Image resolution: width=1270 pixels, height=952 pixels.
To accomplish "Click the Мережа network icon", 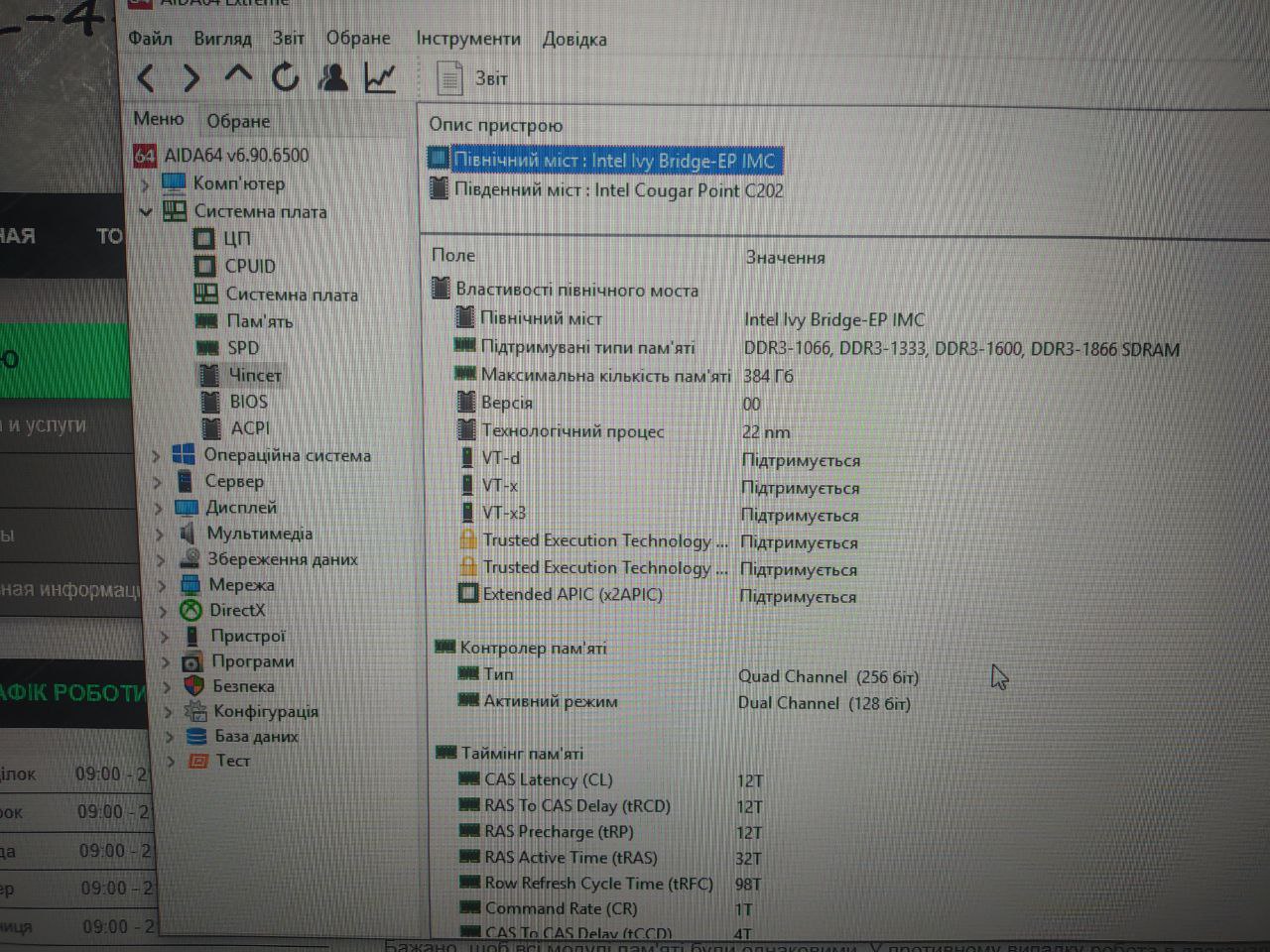I will (x=190, y=584).
